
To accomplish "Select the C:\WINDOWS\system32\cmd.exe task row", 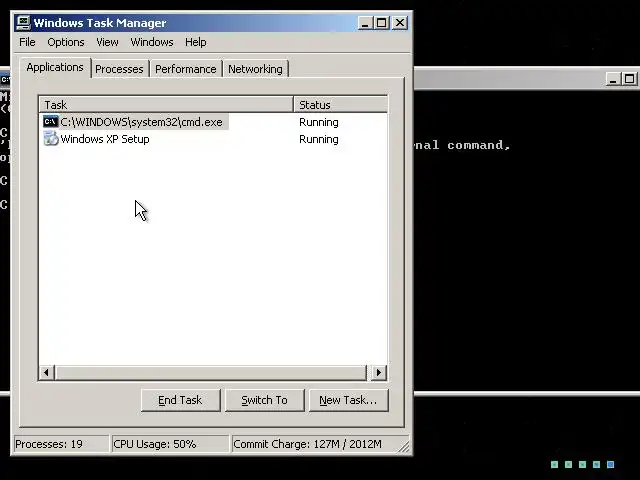I will (x=213, y=122).
